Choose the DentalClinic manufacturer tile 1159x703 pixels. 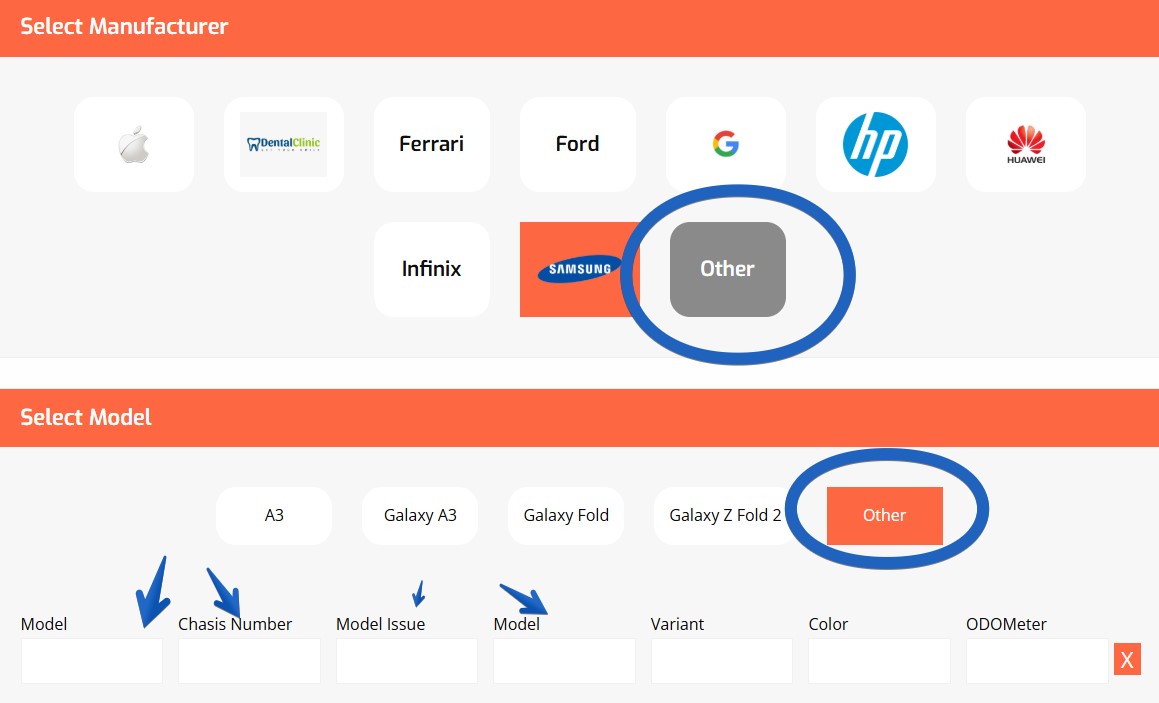pos(283,144)
